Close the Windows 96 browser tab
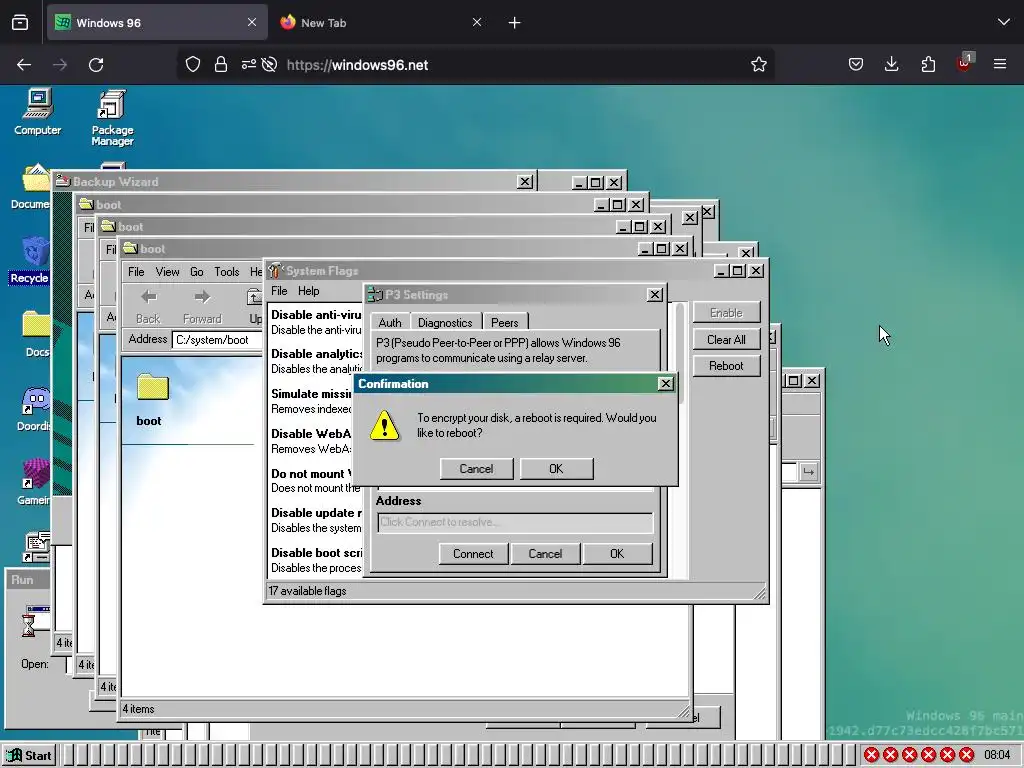1024x768 pixels. point(252,22)
